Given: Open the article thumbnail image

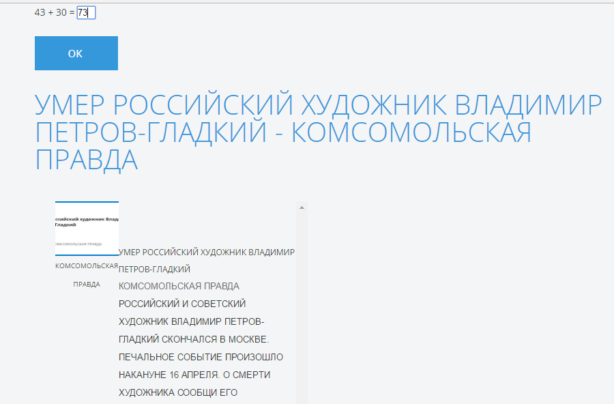Looking at the screenshot, I should click(x=87, y=228).
